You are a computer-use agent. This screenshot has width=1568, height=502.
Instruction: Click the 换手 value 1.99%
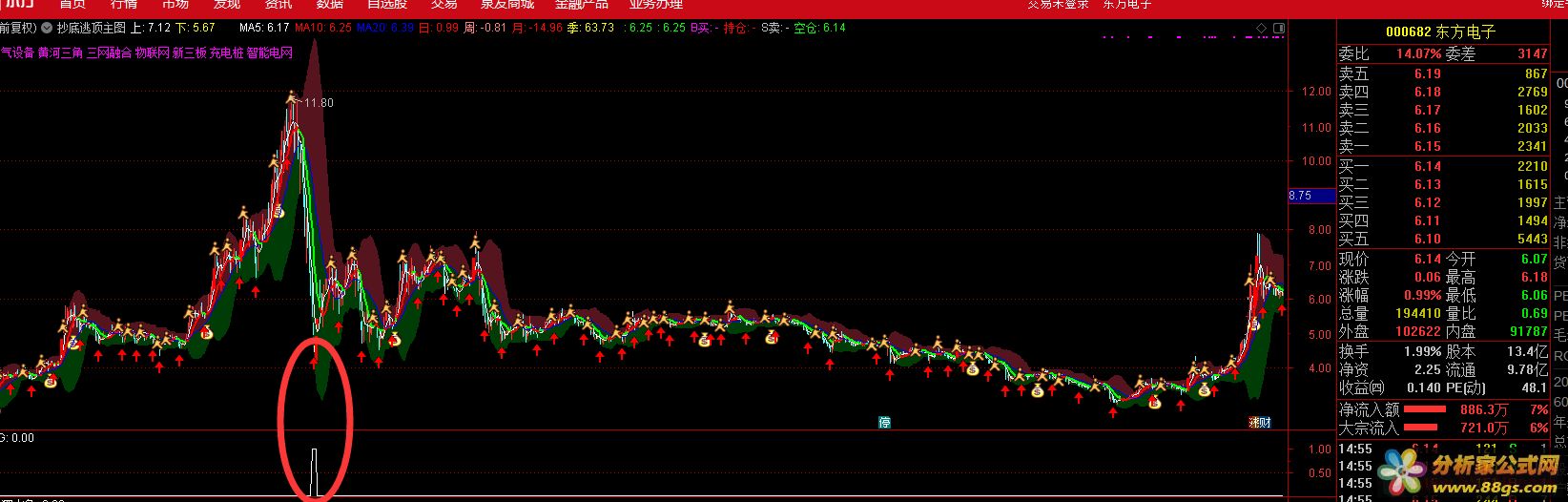[1421, 351]
